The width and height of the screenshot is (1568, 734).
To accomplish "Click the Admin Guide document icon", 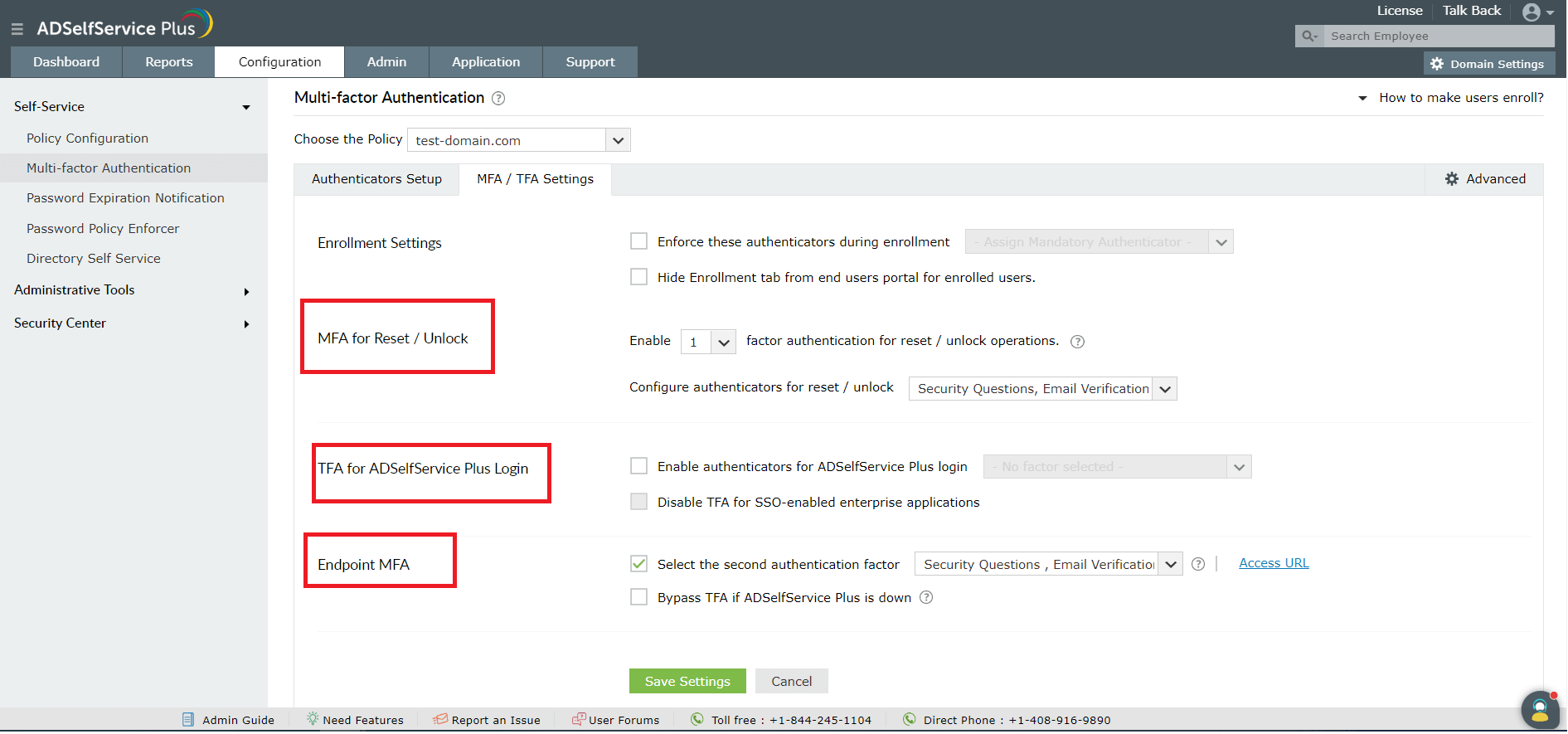I will pyautogui.click(x=188, y=720).
